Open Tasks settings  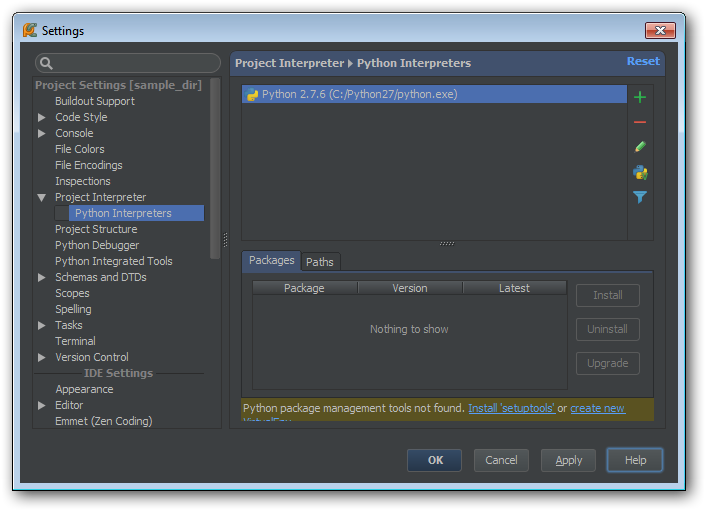(69, 325)
